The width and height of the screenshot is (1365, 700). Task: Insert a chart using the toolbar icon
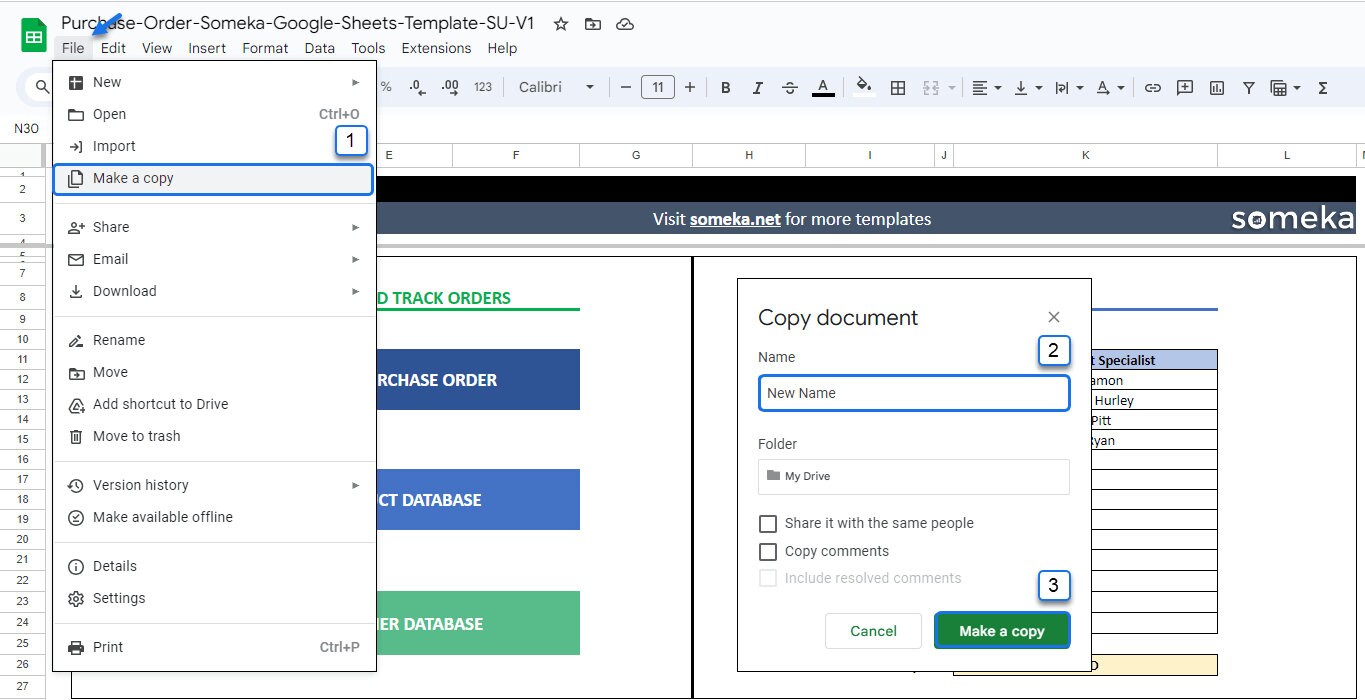pos(1216,87)
